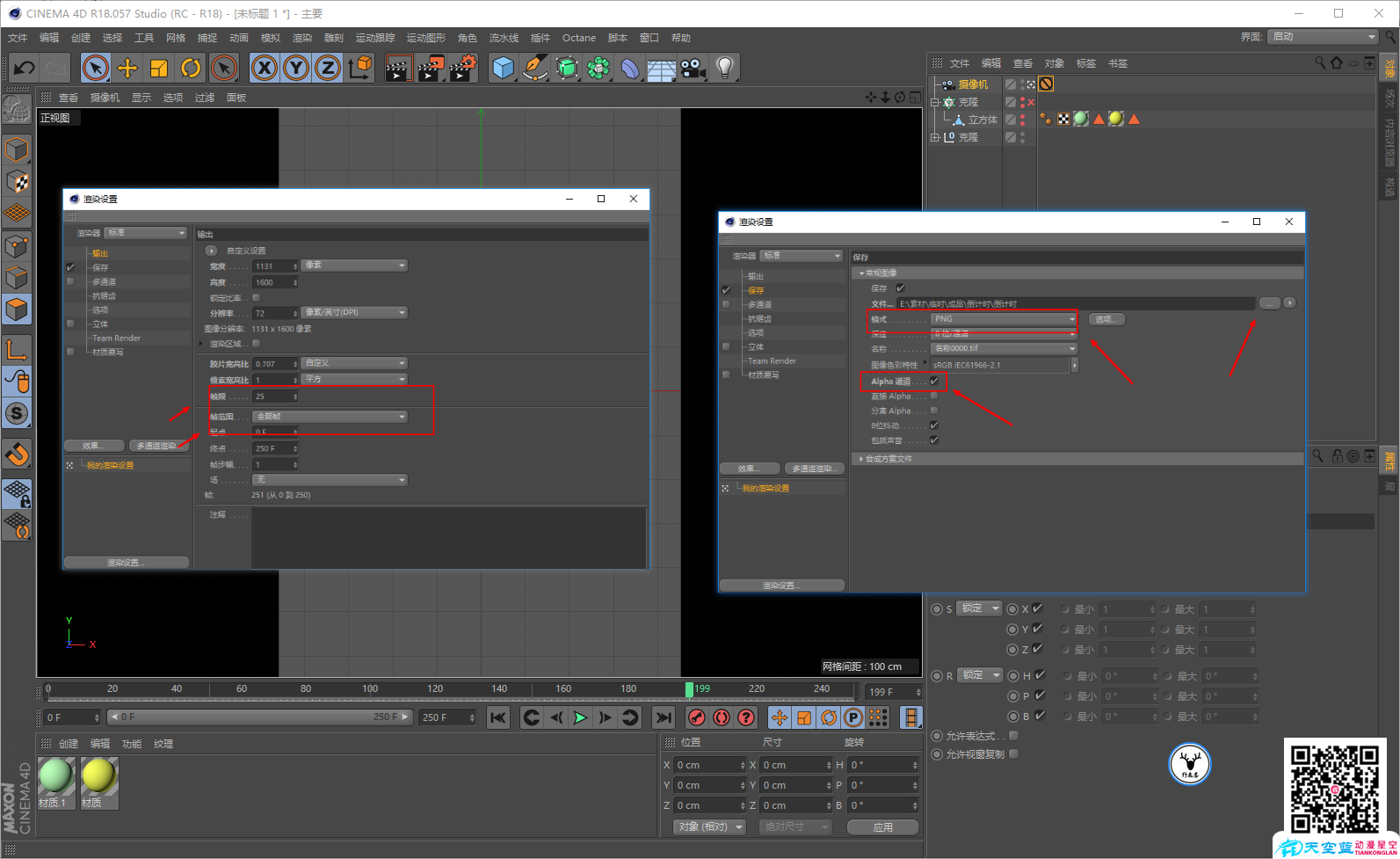Click 多通道渲染... button in right dialog

point(814,468)
